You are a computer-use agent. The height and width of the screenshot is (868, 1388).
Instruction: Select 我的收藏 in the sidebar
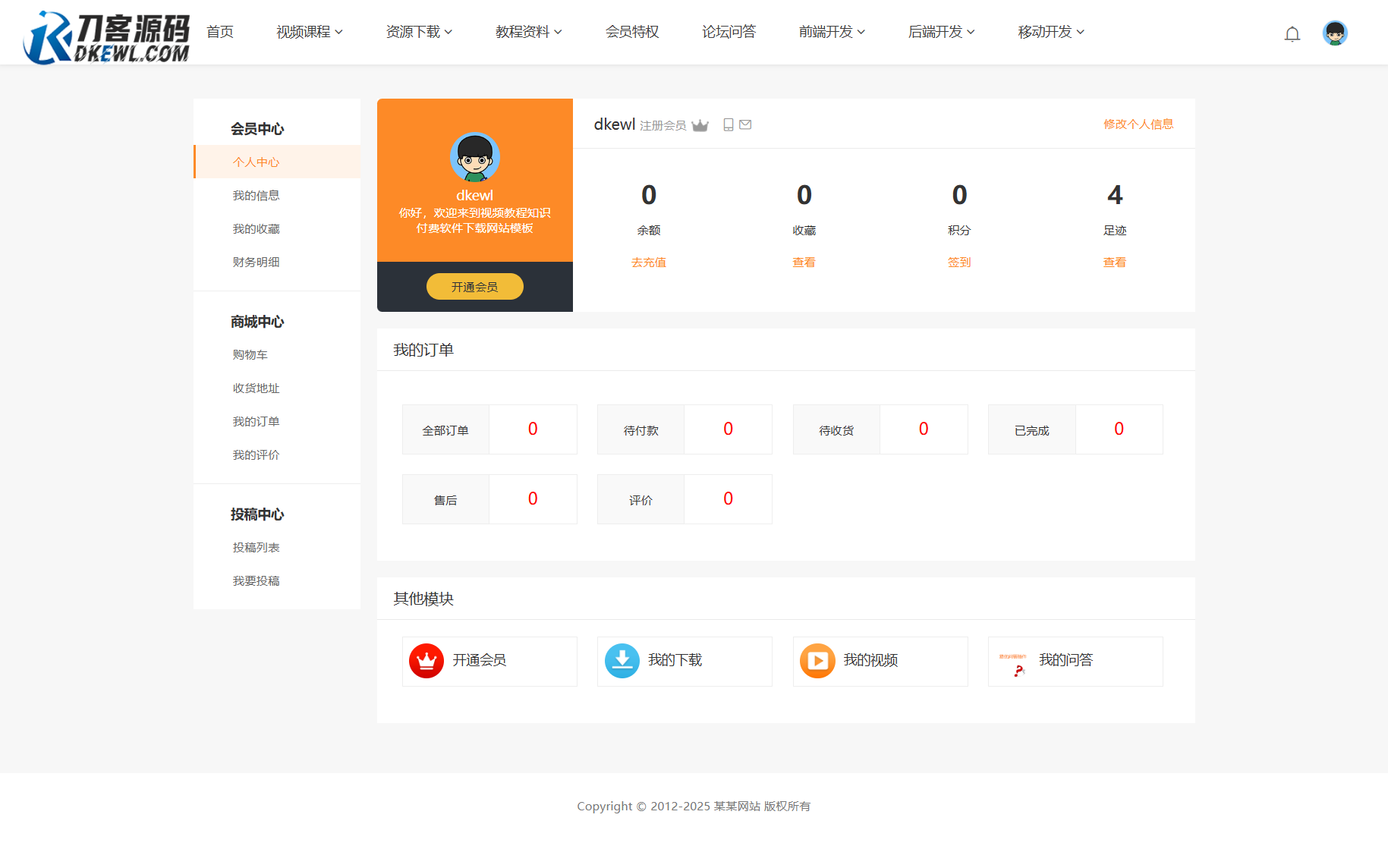point(256,228)
